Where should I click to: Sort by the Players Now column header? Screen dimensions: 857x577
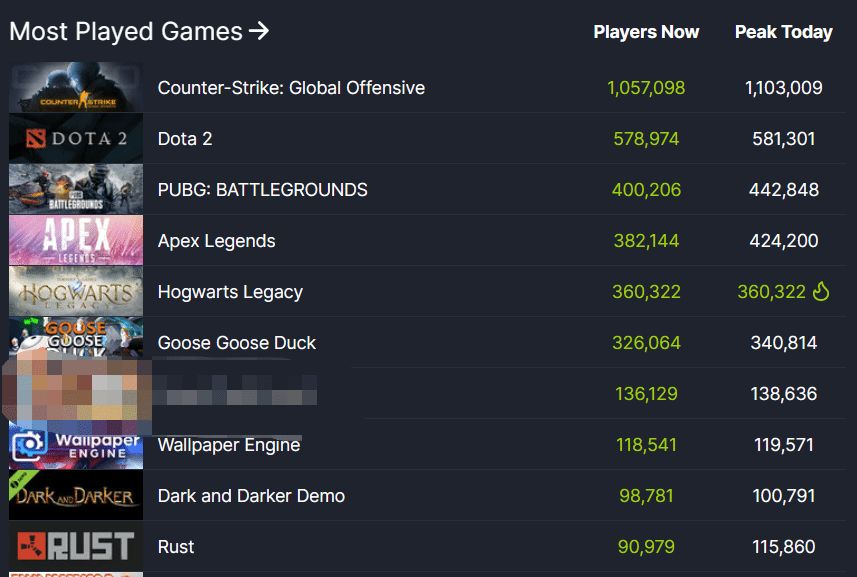coord(646,32)
